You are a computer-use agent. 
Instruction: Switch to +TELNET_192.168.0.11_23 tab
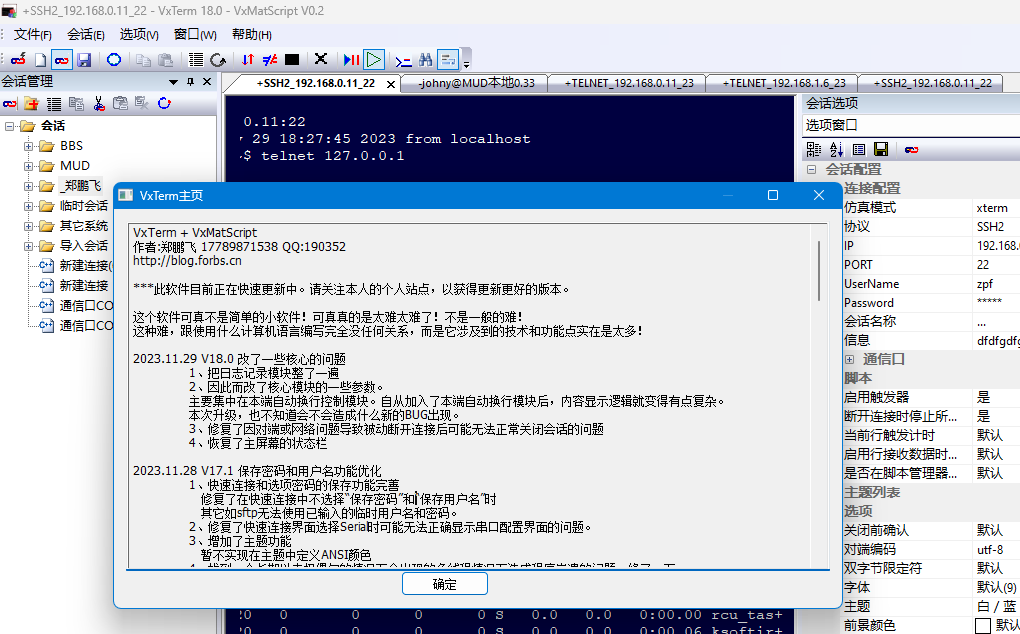coord(629,83)
